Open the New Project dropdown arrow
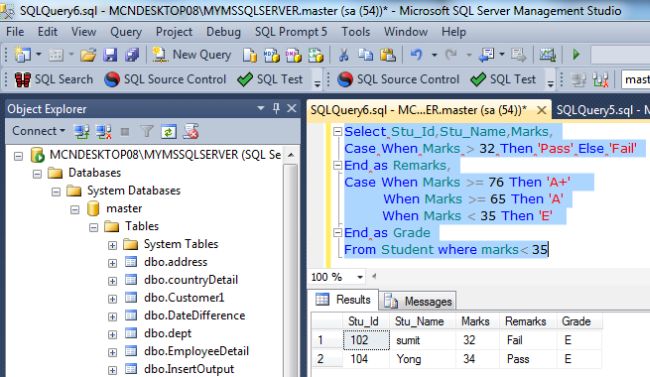Screen dimensions: 650x377 39,54
